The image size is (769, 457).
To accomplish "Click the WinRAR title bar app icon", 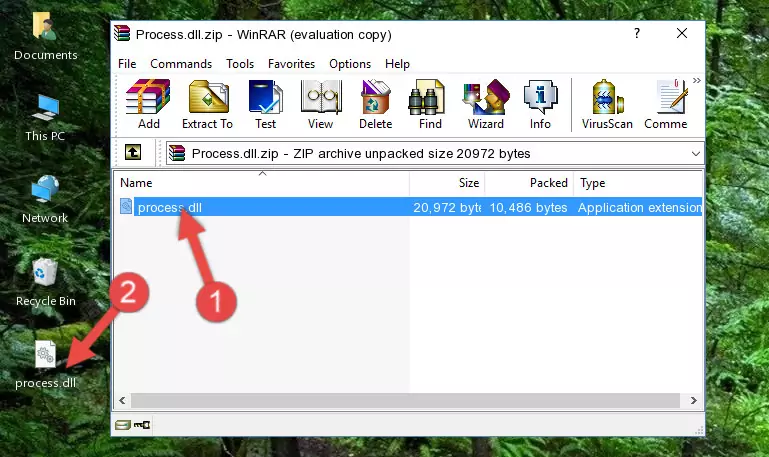I will [x=122, y=33].
